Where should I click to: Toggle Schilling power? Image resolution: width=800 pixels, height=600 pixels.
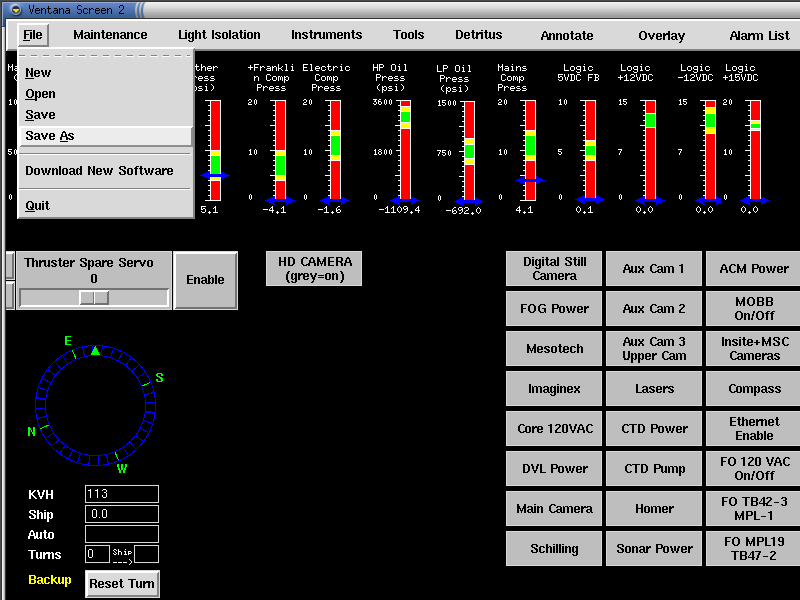pyautogui.click(x=554, y=548)
